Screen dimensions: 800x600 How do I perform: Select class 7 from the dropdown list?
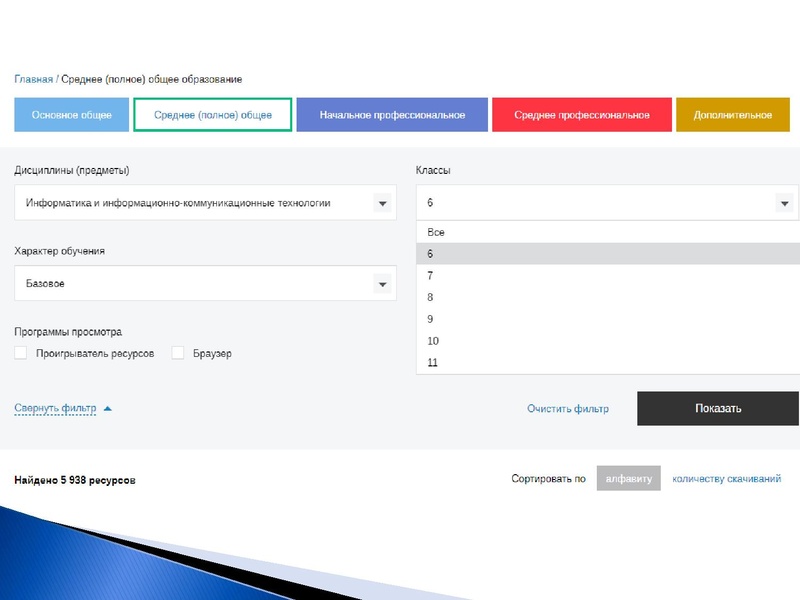click(430, 275)
